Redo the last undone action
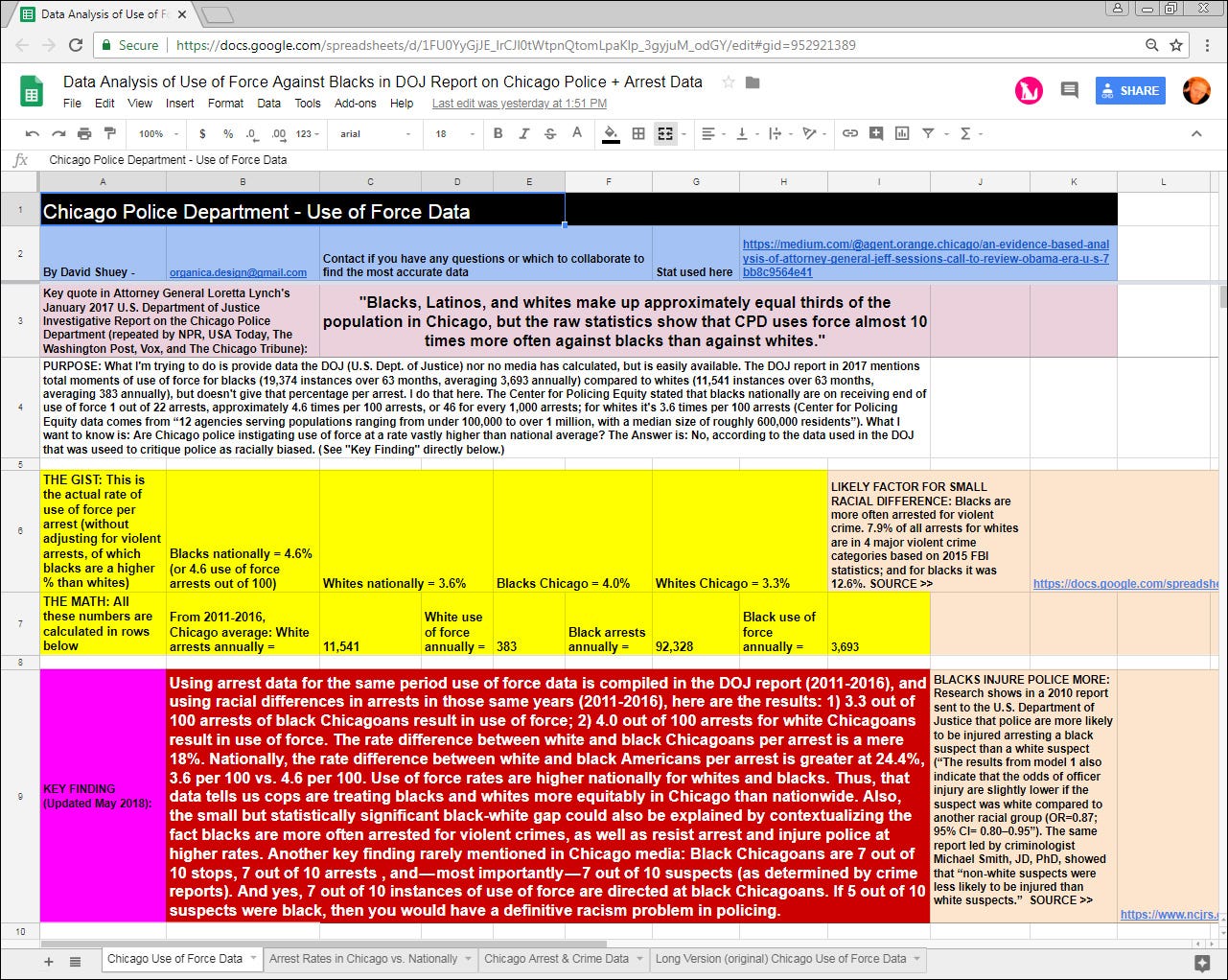The height and width of the screenshot is (980, 1228). point(58,133)
